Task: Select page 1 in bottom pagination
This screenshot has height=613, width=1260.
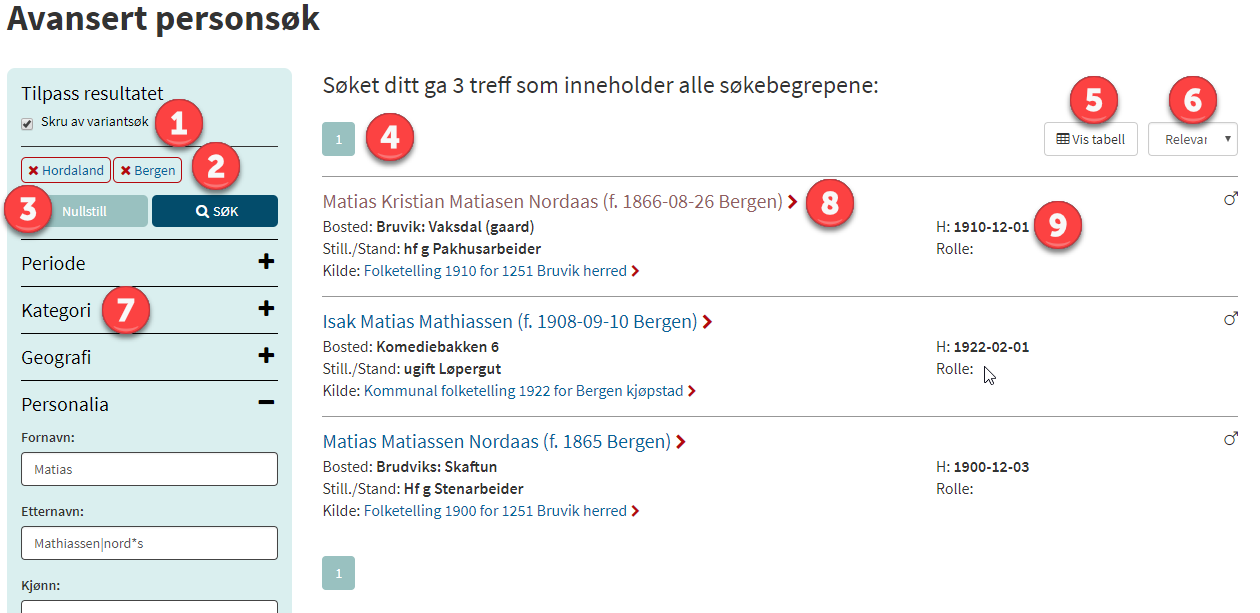Action: tap(338, 573)
